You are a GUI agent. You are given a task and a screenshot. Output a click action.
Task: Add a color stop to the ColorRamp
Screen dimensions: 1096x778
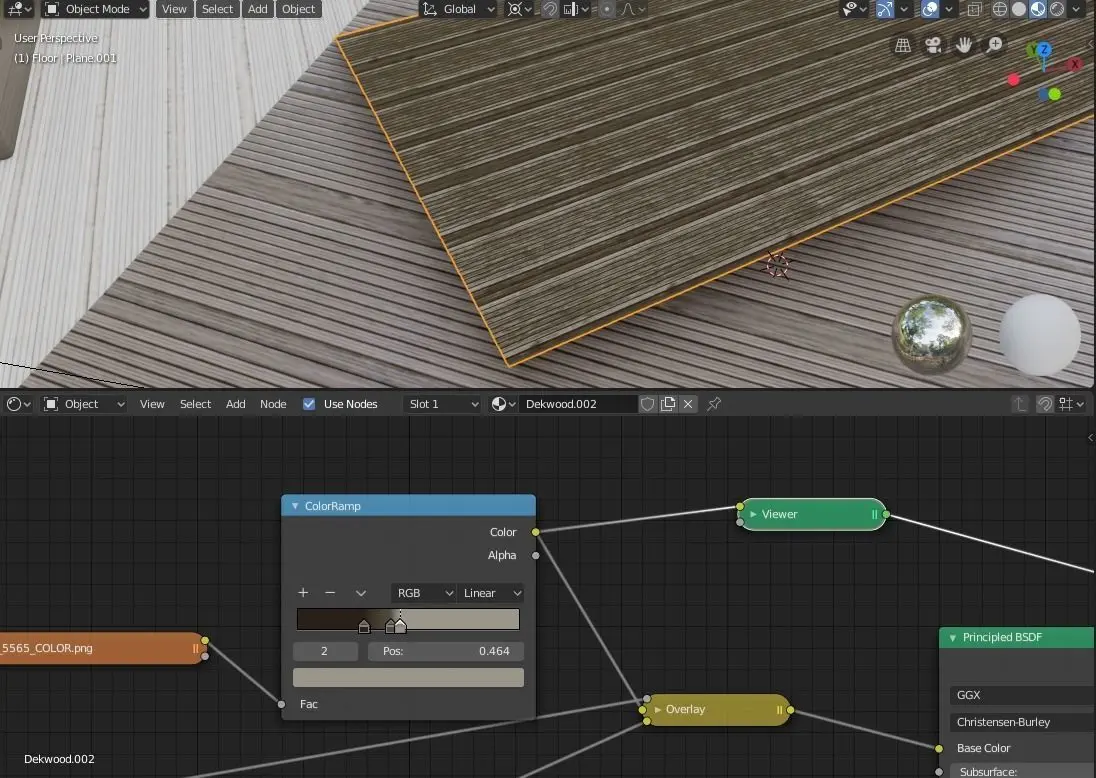pos(303,593)
